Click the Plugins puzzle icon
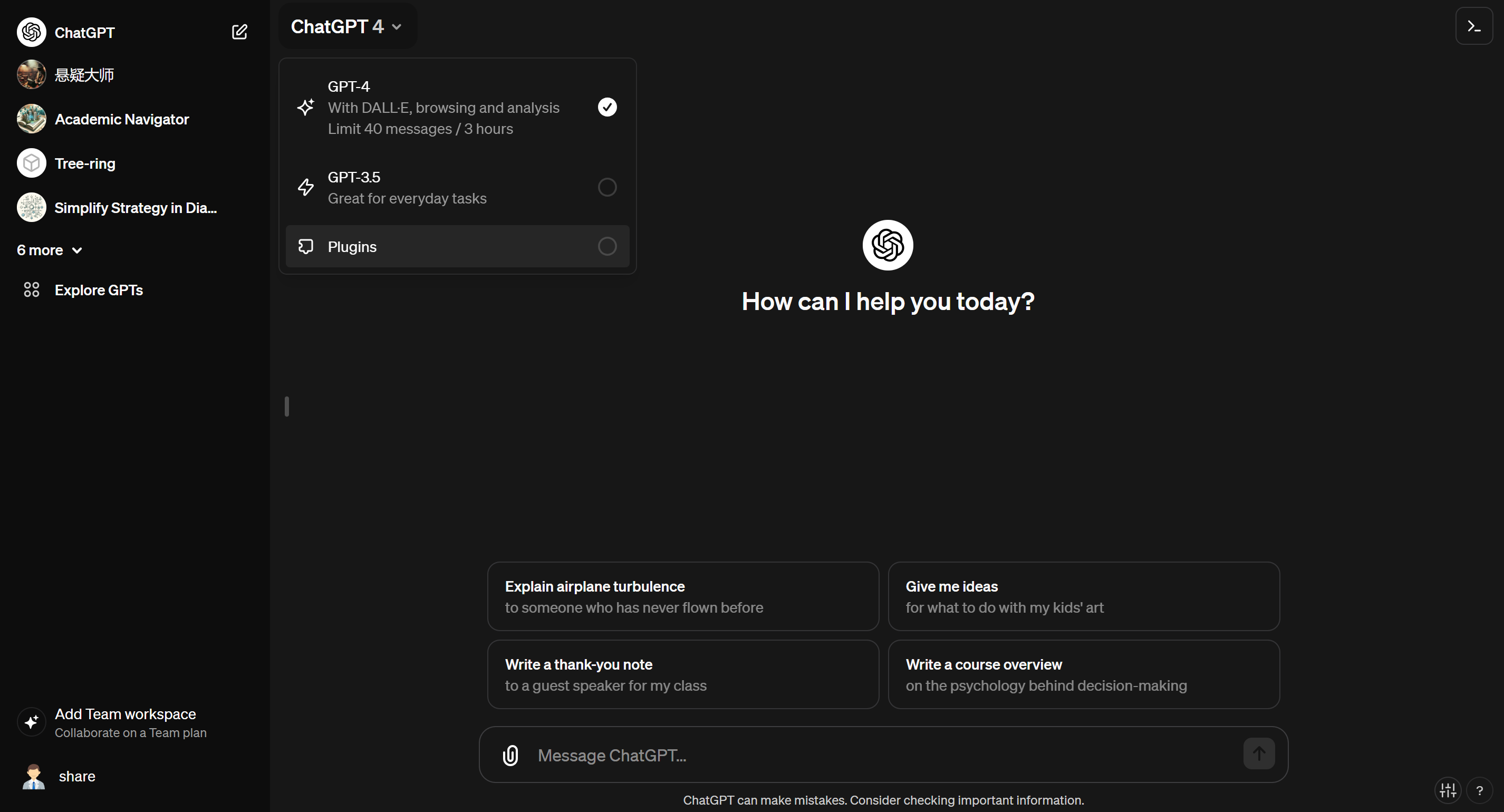This screenshot has width=1504, height=812. tap(306, 246)
